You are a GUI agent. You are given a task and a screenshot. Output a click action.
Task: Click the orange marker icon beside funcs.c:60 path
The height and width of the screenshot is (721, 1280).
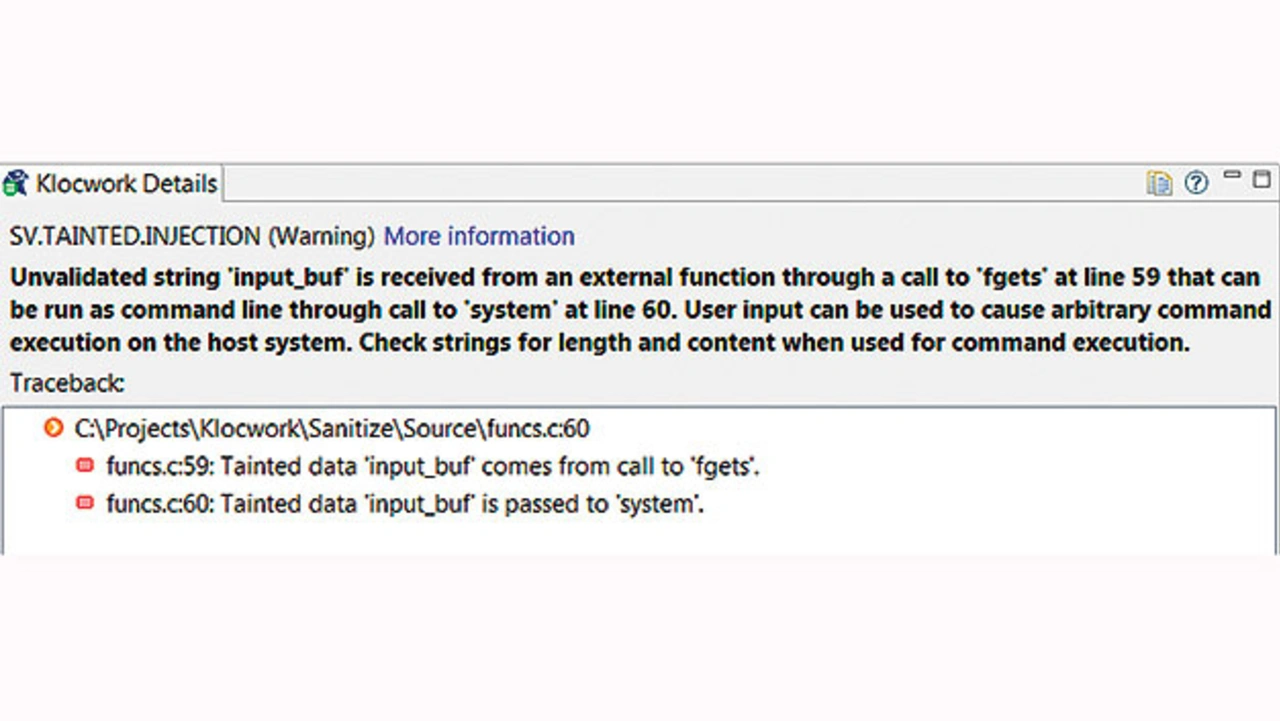(54, 429)
